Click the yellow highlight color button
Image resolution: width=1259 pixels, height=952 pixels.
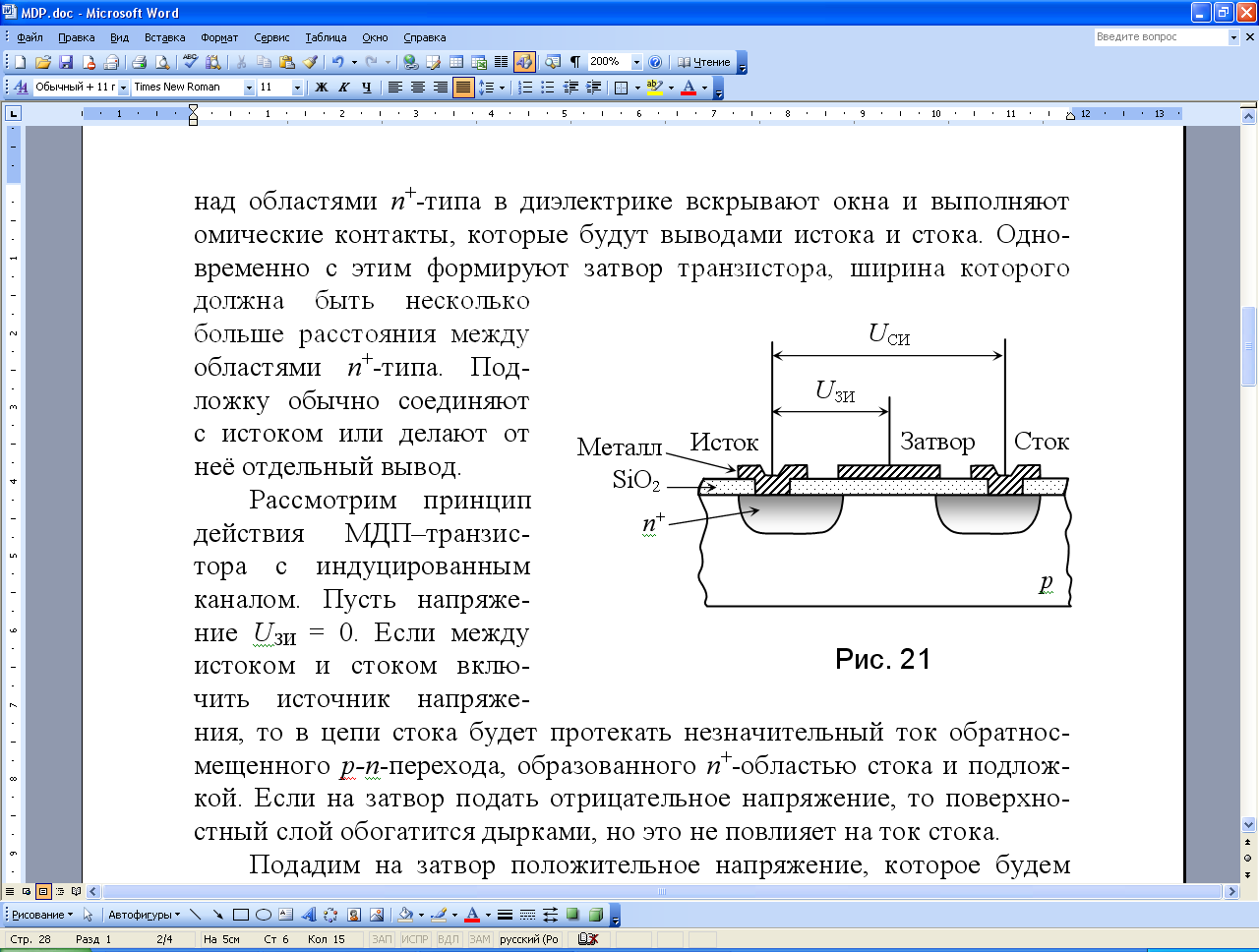tap(655, 88)
